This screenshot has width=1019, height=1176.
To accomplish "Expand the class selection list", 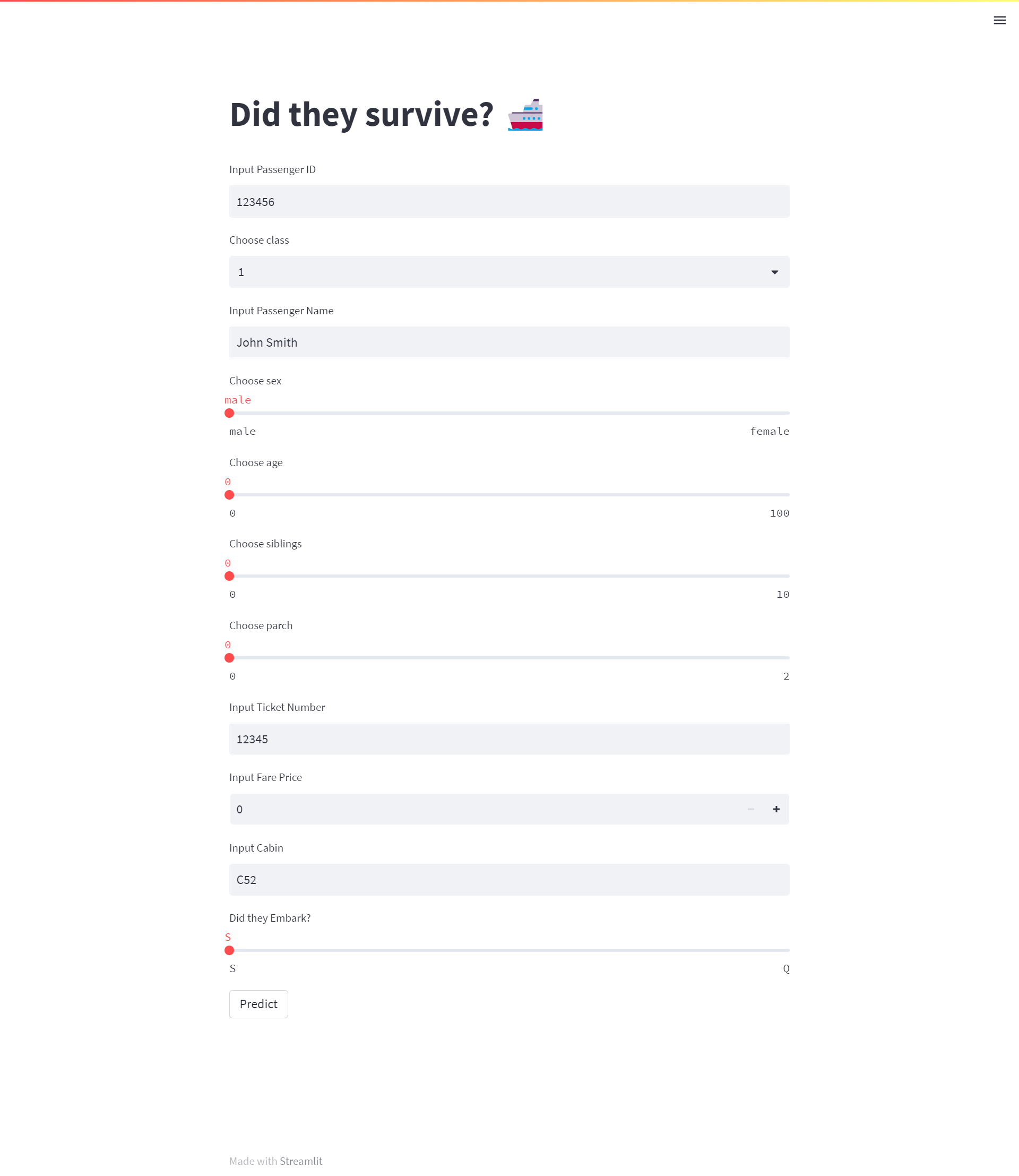I will click(x=509, y=272).
